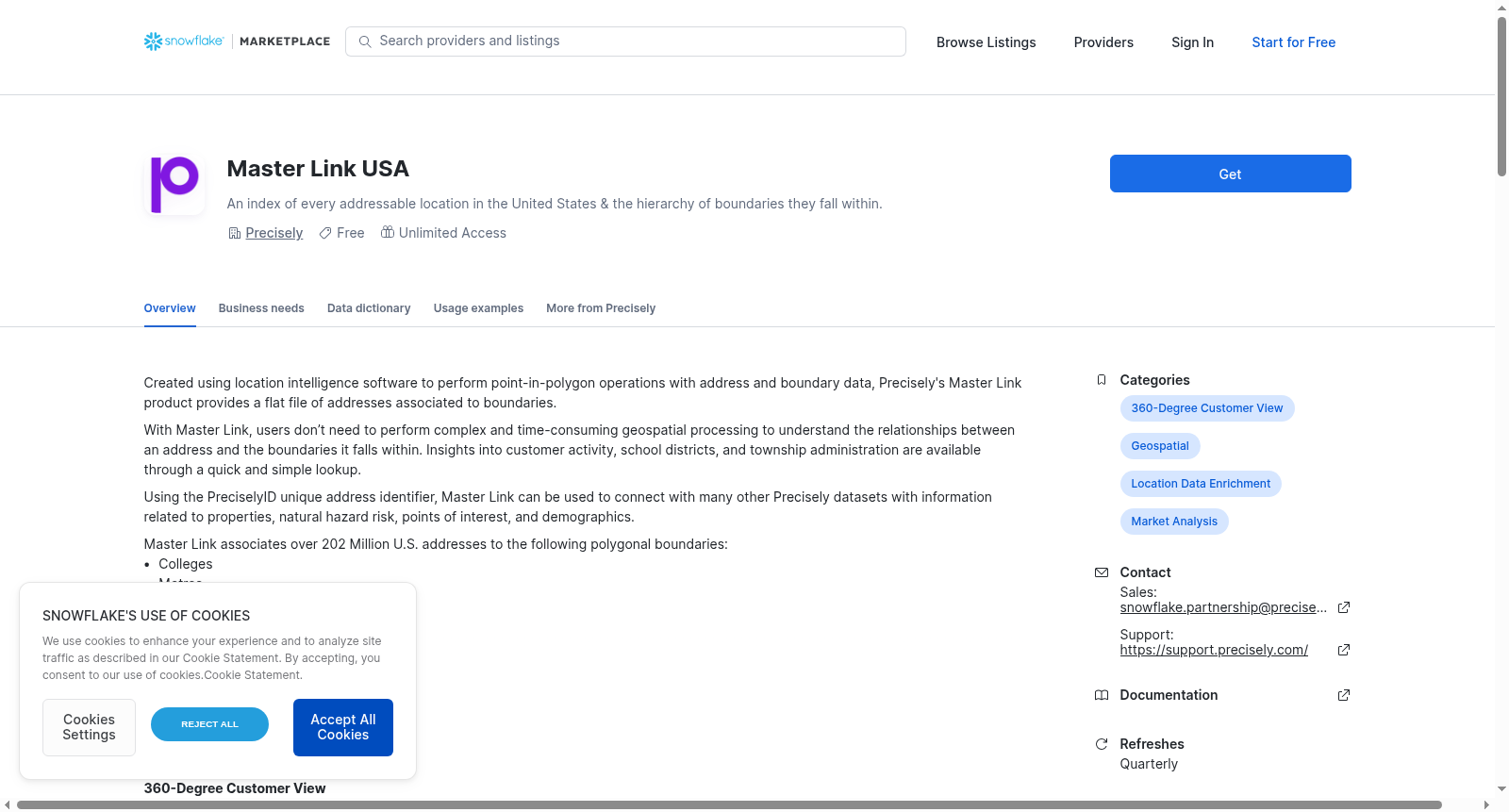Select the Geospatial category tag
This screenshot has width=1509, height=812.
pyautogui.click(x=1160, y=446)
